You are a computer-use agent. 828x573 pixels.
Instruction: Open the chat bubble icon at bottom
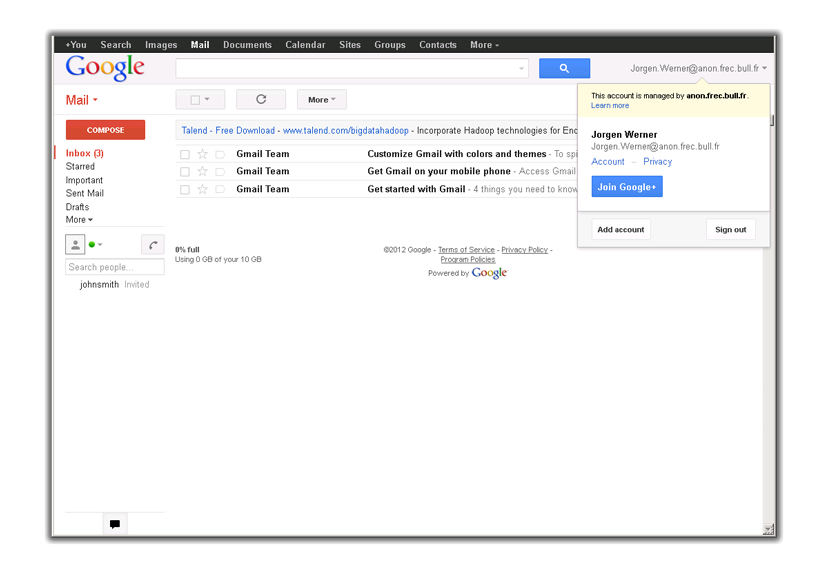coord(115,524)
